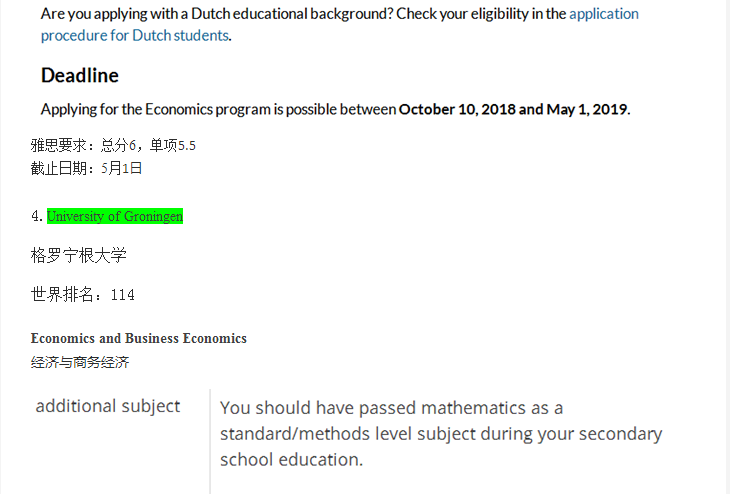Click the mathematics requirement paragraph
Viewport: 730px width, 494px height.
tap(441, 433)
